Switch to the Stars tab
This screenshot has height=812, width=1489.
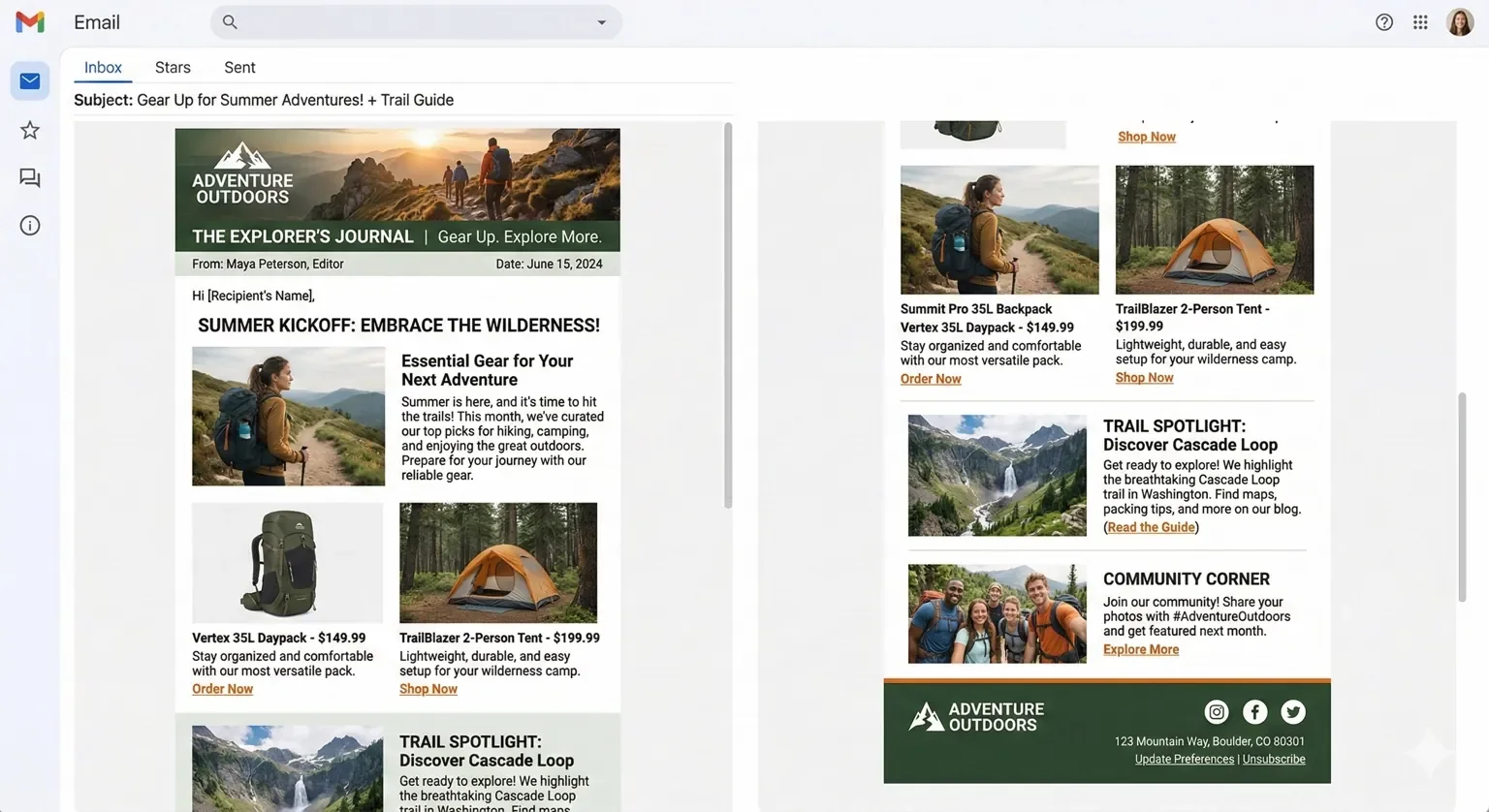tap(173, 67)
